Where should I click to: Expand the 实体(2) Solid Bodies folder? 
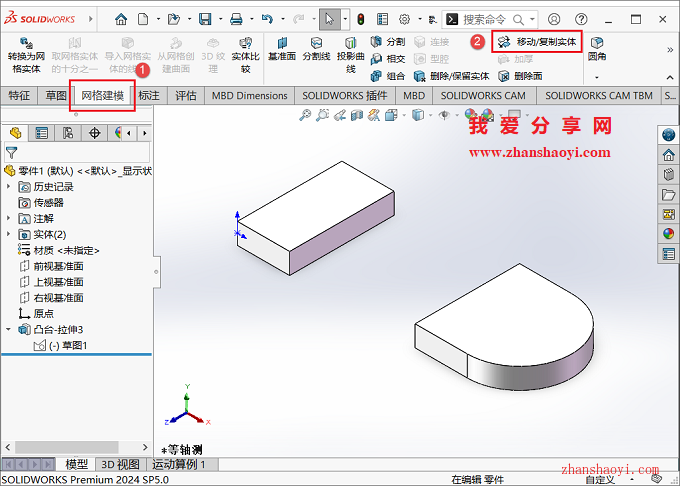coord(10,234)
